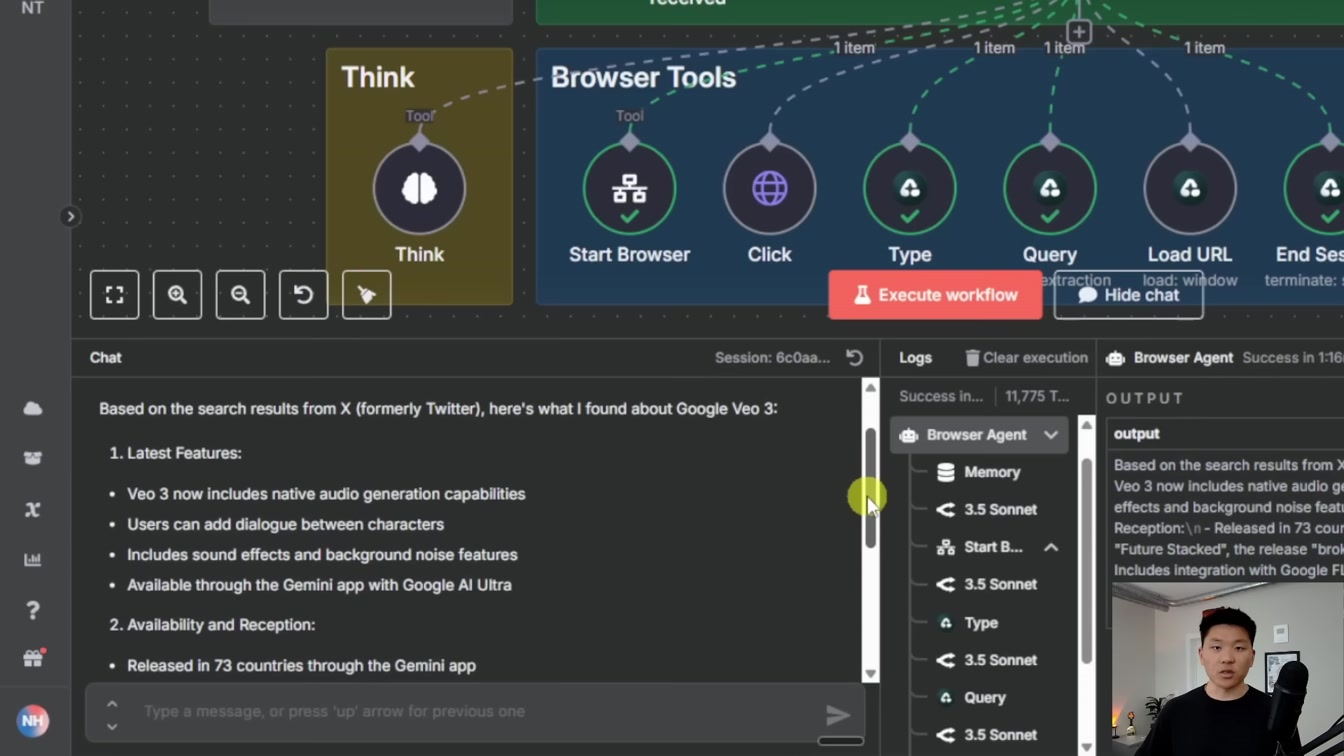Collapse the Browser Agent log entry

pyautogui.click(x=1051, y=435)
